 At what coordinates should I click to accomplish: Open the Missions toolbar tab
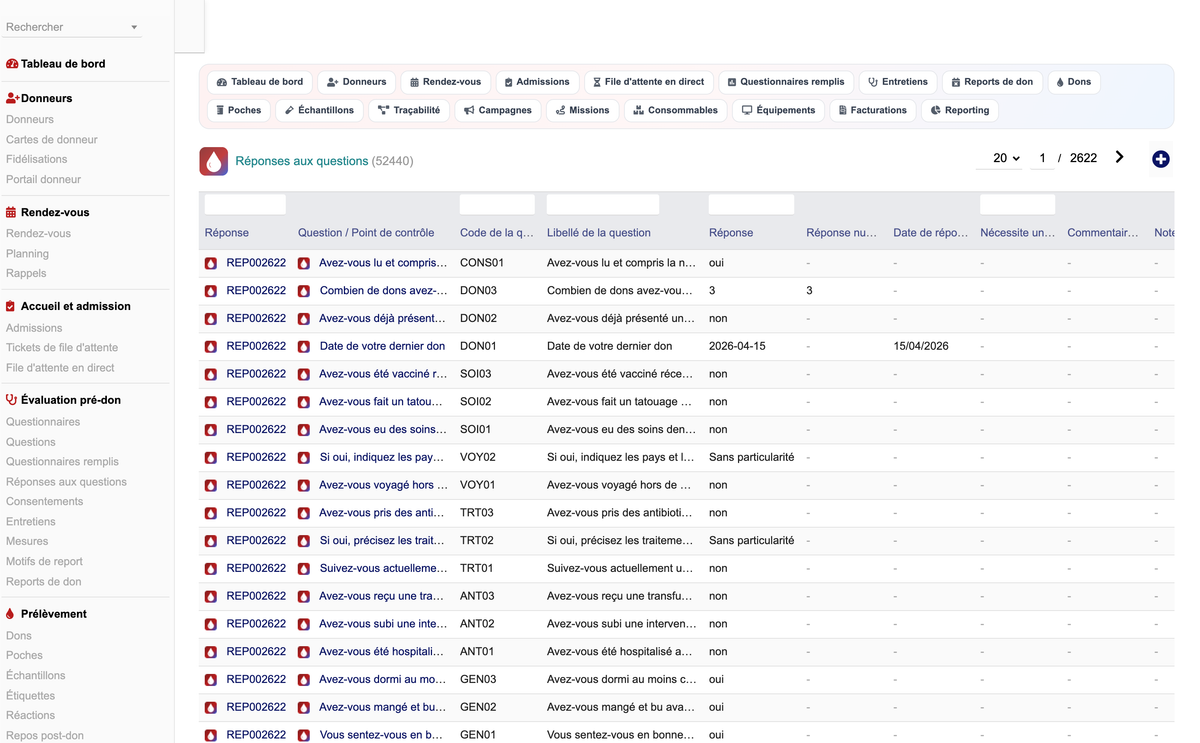583,110
